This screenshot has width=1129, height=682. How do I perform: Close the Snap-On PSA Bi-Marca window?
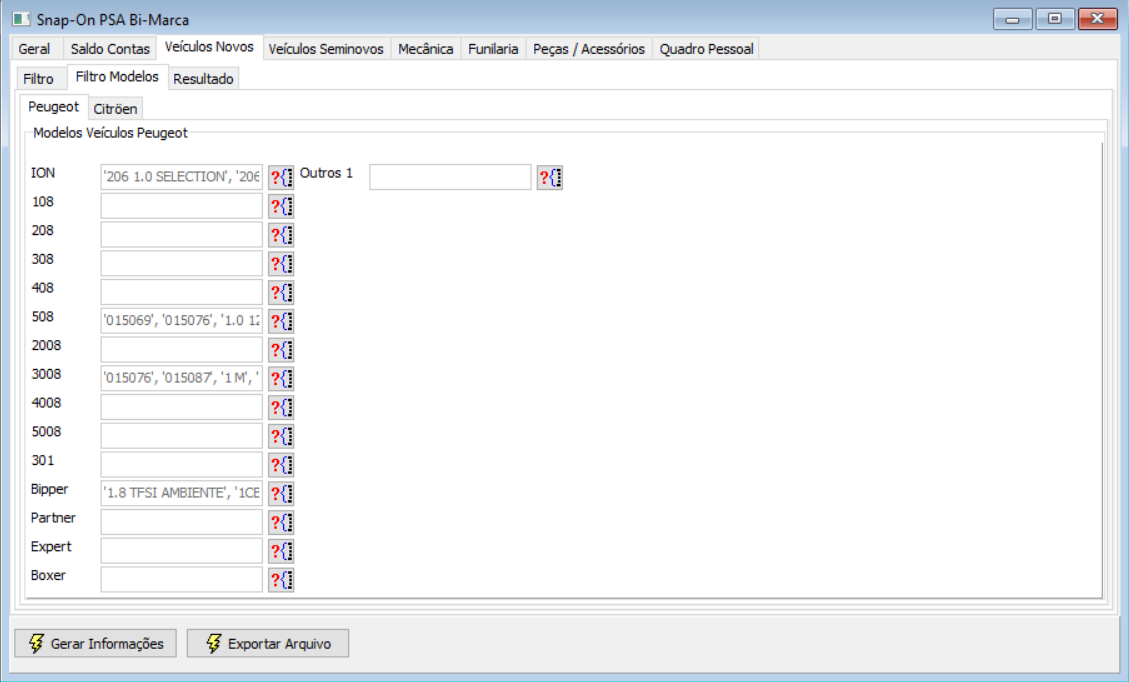coord(1097,19)
